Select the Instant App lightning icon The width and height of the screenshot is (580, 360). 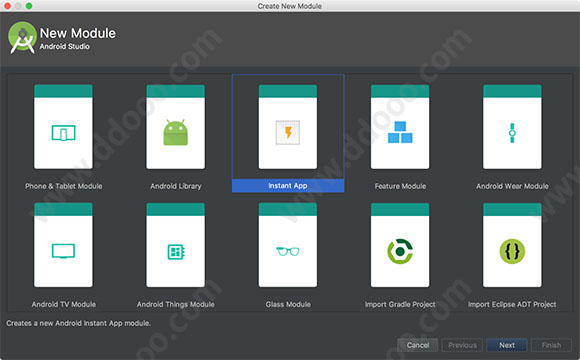(288, 132)
